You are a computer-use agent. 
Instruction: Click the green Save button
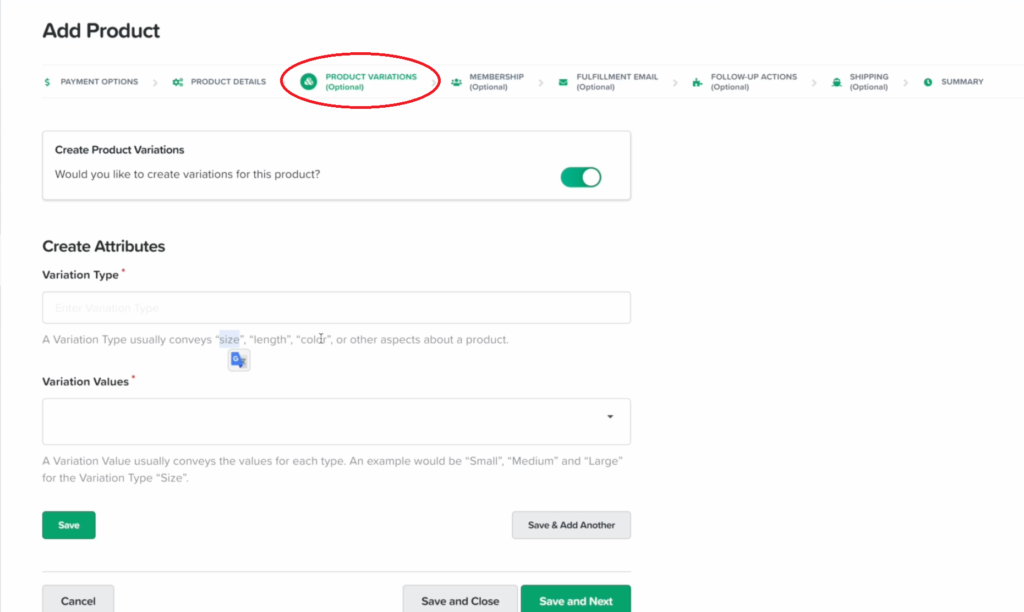coord(69,525)
